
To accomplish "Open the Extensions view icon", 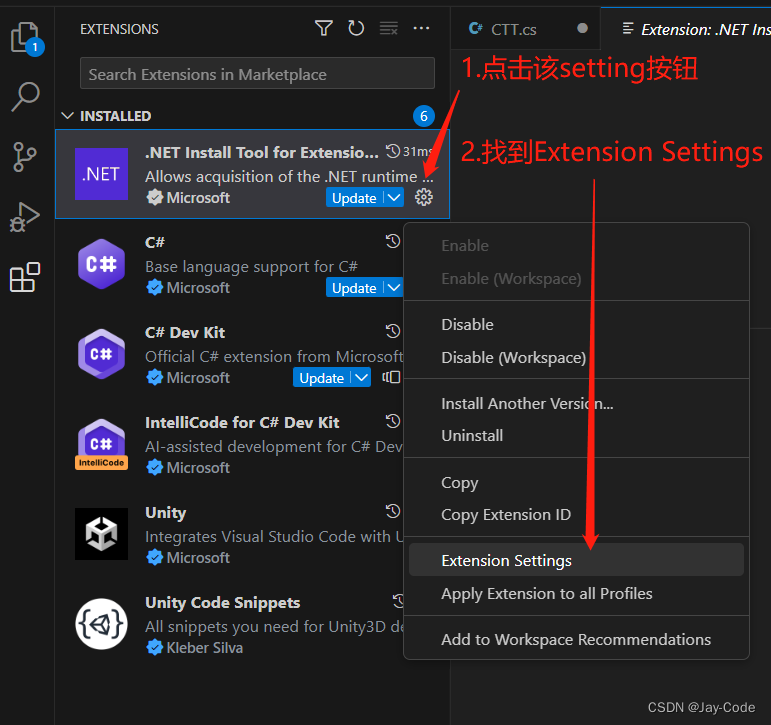I will point(25,277).
